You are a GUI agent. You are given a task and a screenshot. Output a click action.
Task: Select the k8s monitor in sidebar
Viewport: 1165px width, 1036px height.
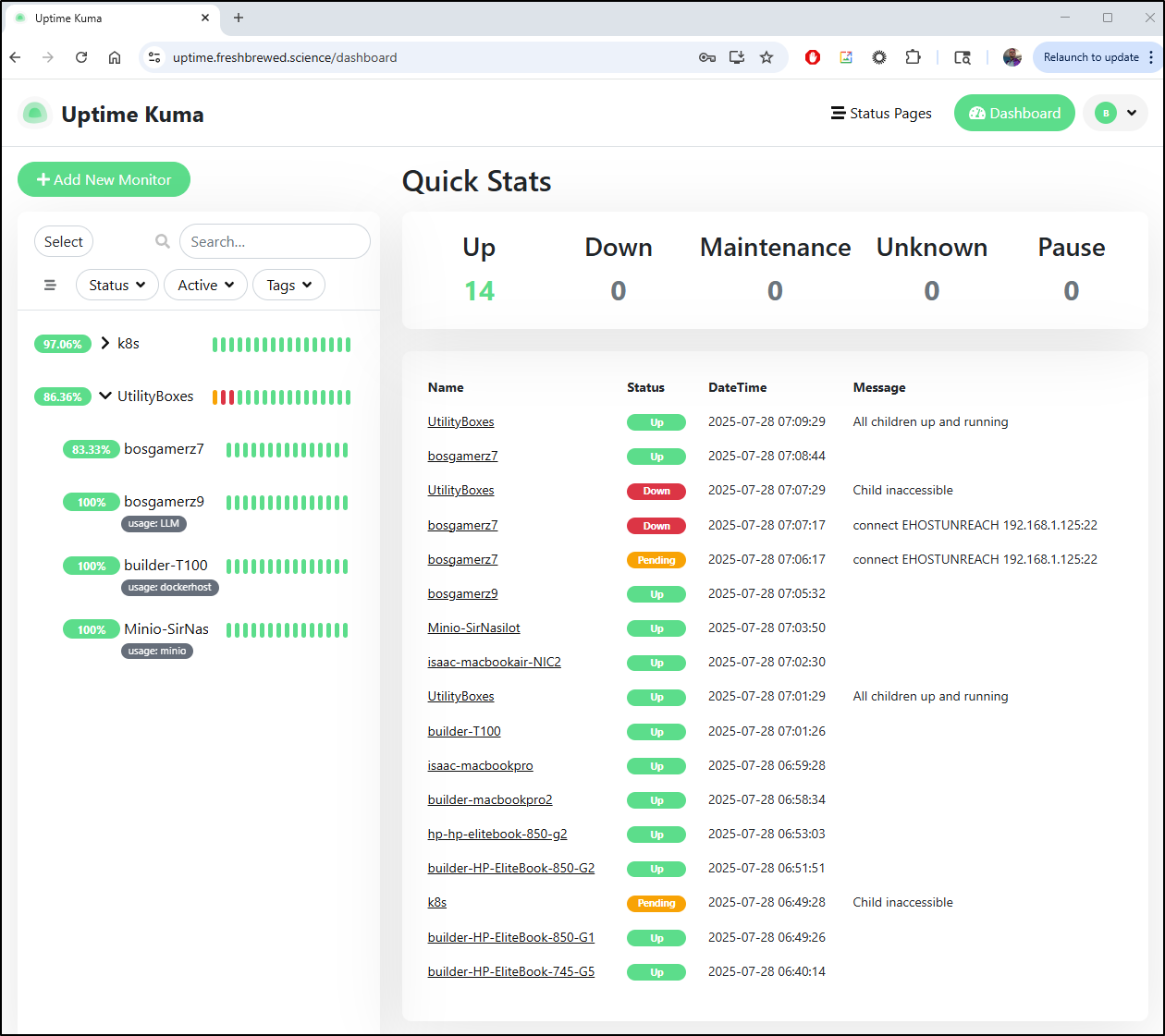129,343
